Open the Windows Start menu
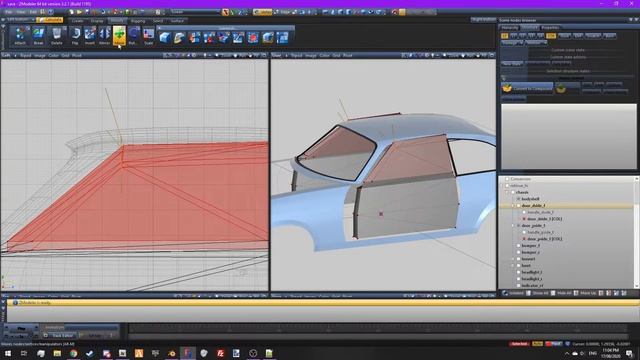640x360 pixels. 8,353
